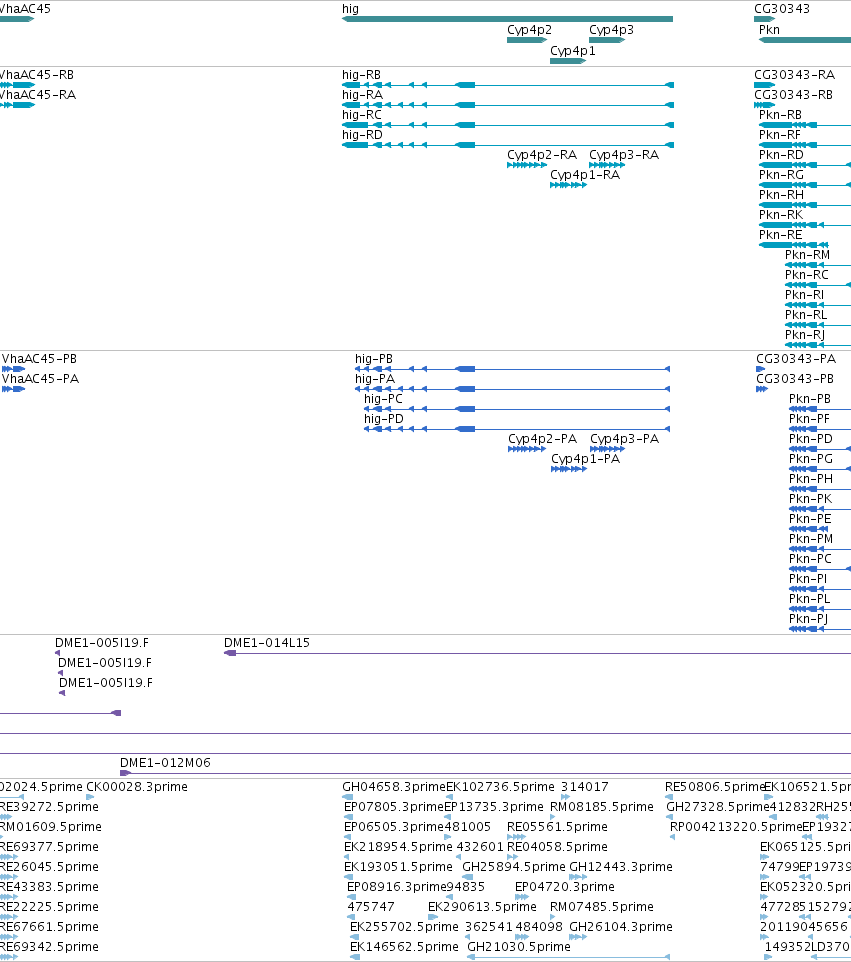Click the VhaAC45-PA protein label
This screenshot has width=851, height=962.
tap(40, 379)
